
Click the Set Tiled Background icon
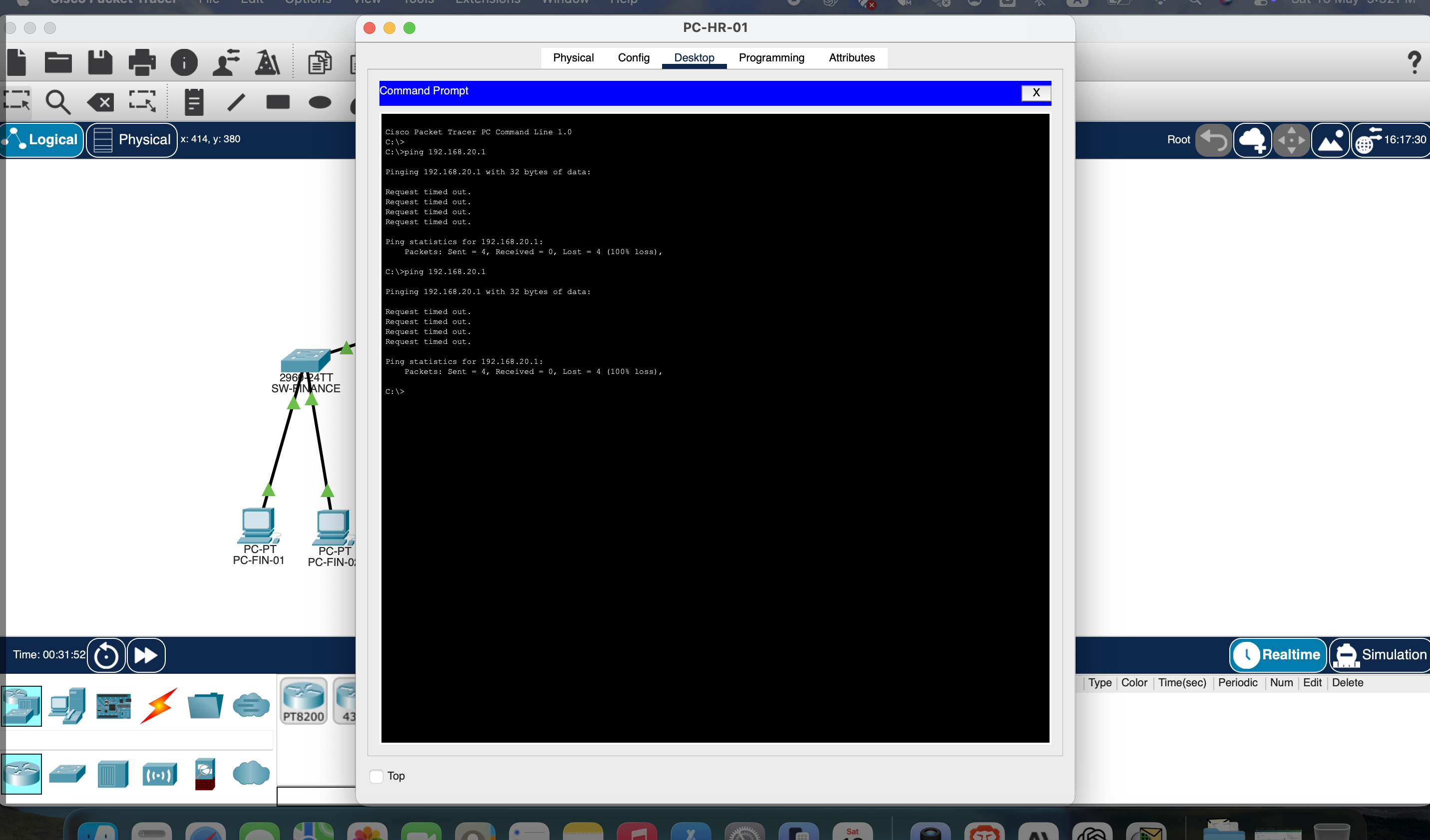click(x=1331, y=140)
